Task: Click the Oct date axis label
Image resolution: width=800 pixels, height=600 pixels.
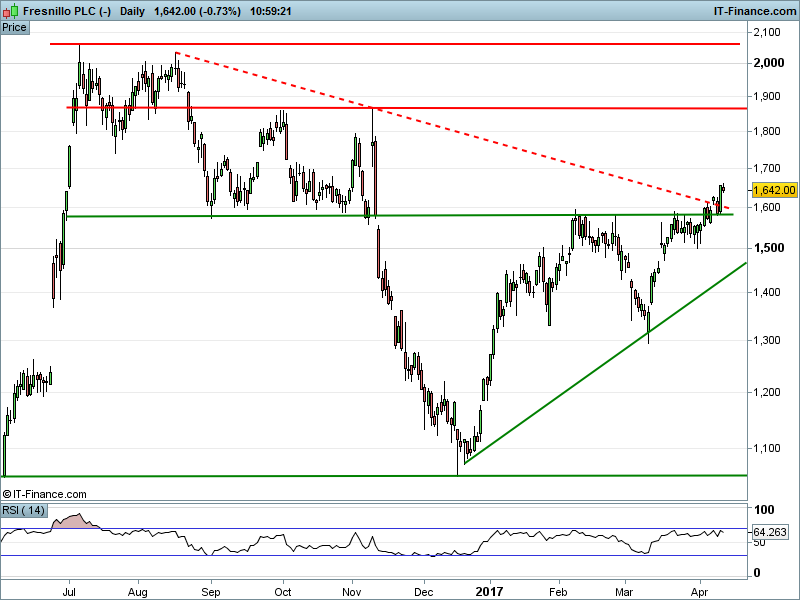Action: click(x=283, y=592)
